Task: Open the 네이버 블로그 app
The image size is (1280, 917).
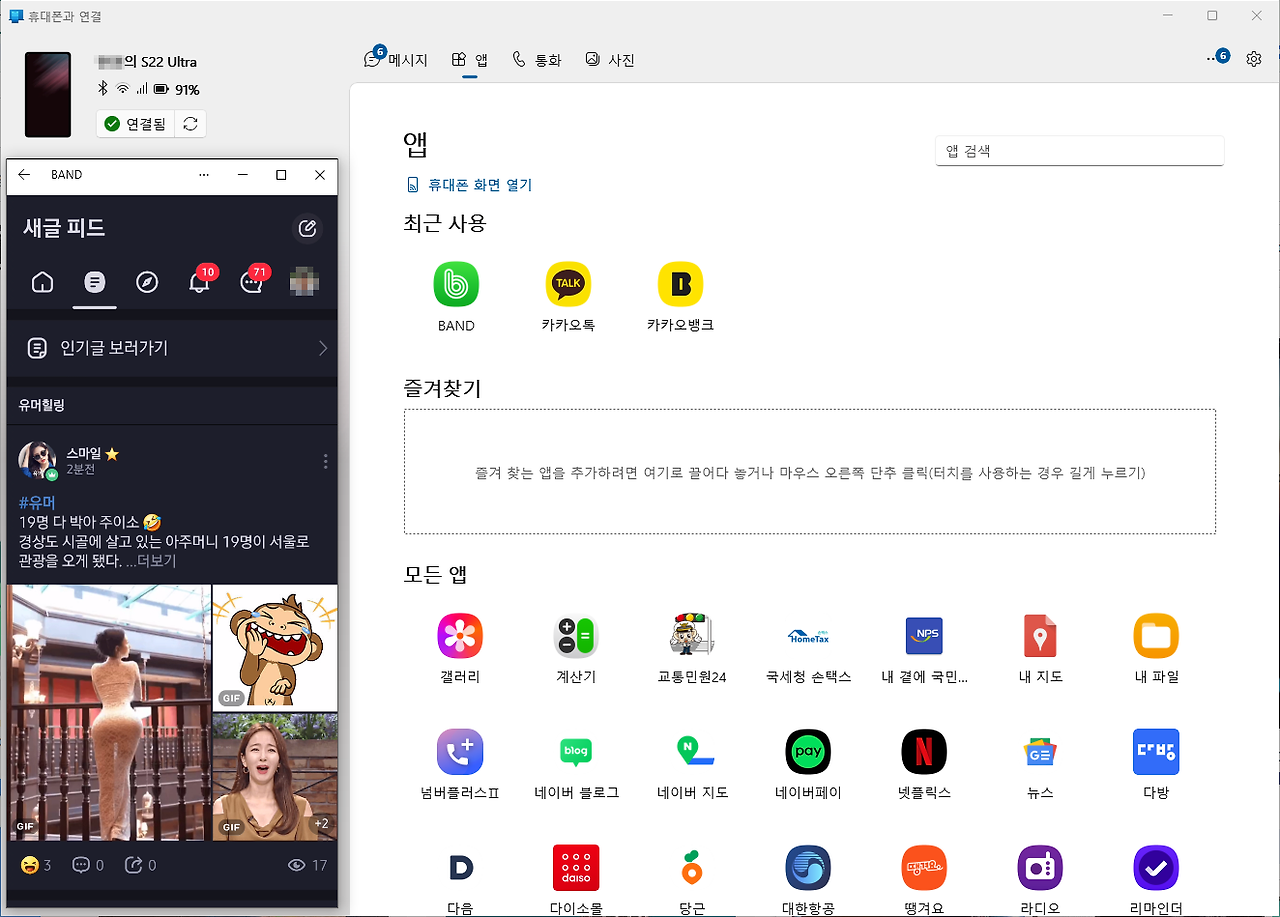Action: [576, 752]
